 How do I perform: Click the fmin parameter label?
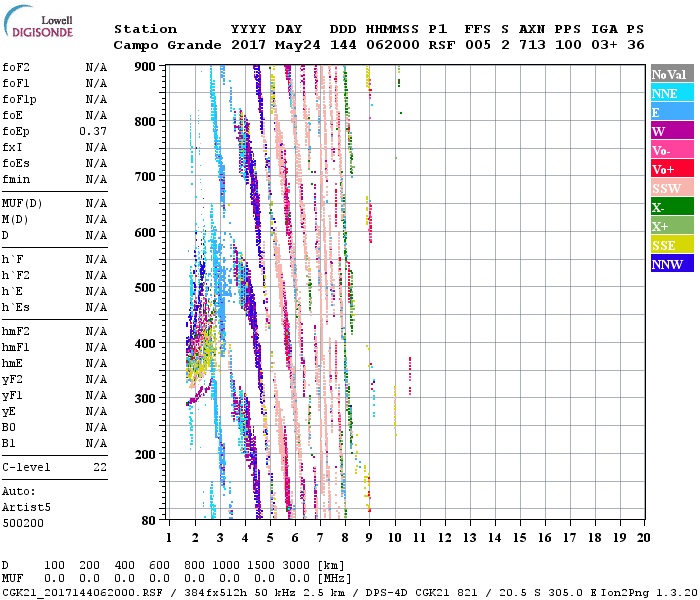16,179
